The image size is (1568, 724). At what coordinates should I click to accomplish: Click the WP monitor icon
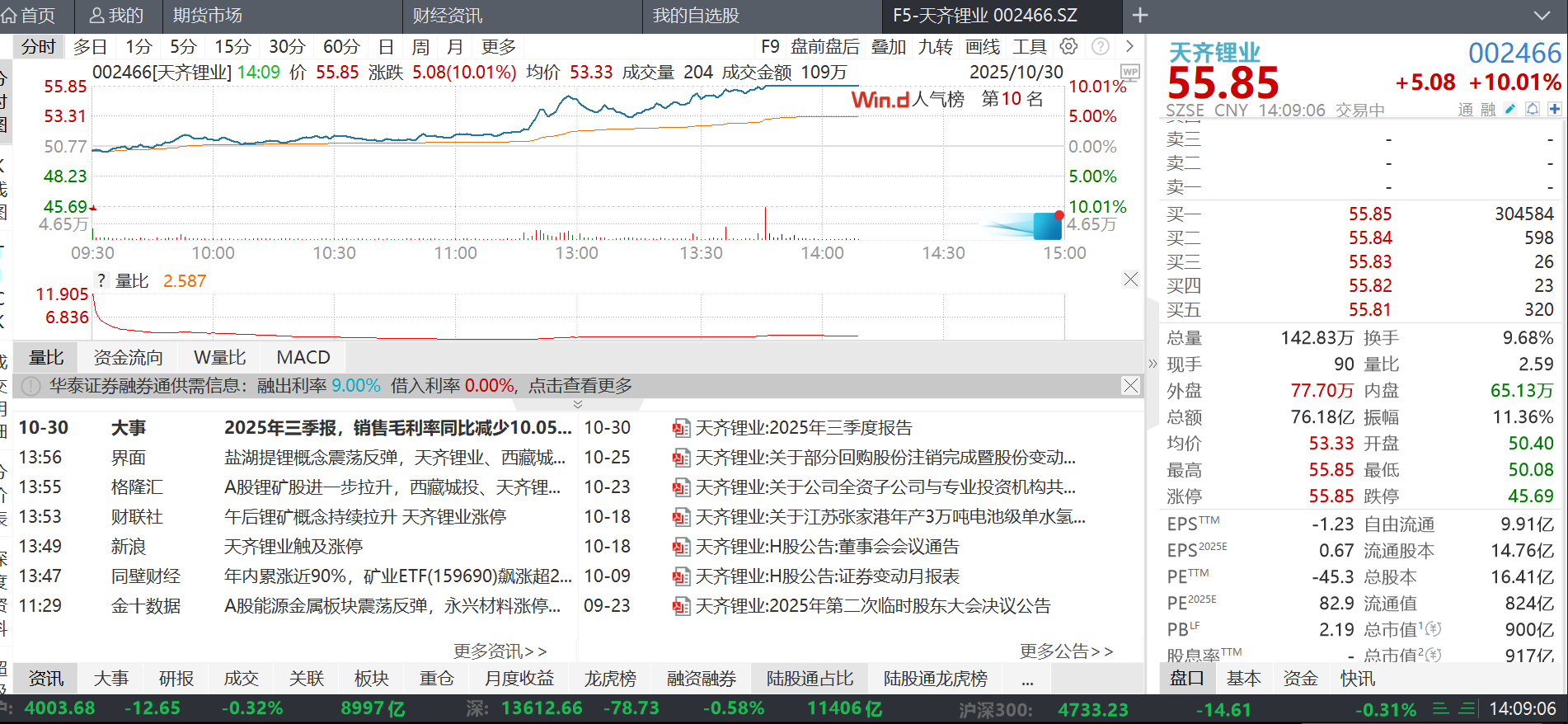tap(1130, 73)
